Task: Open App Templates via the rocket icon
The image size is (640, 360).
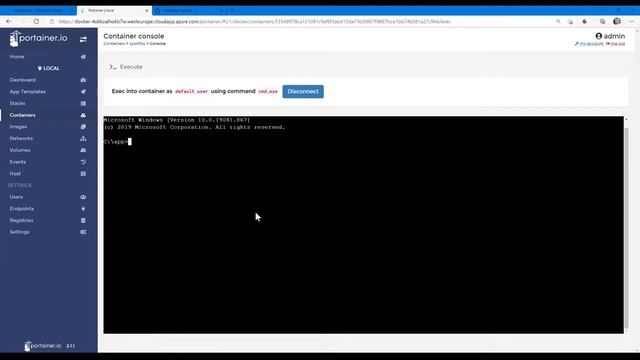Action: point(83,92)
